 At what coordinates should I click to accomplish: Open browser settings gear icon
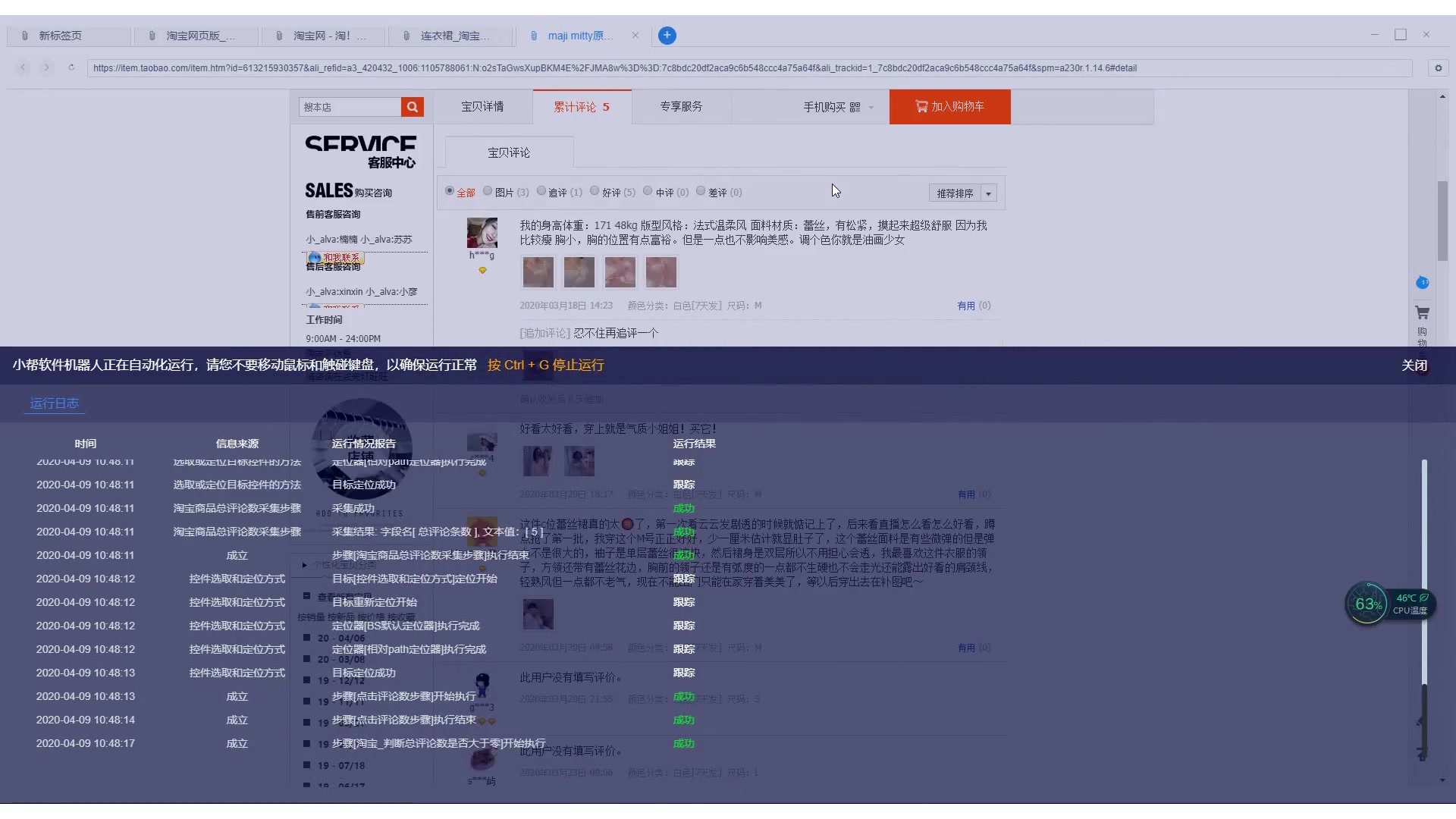(1438, 68)
